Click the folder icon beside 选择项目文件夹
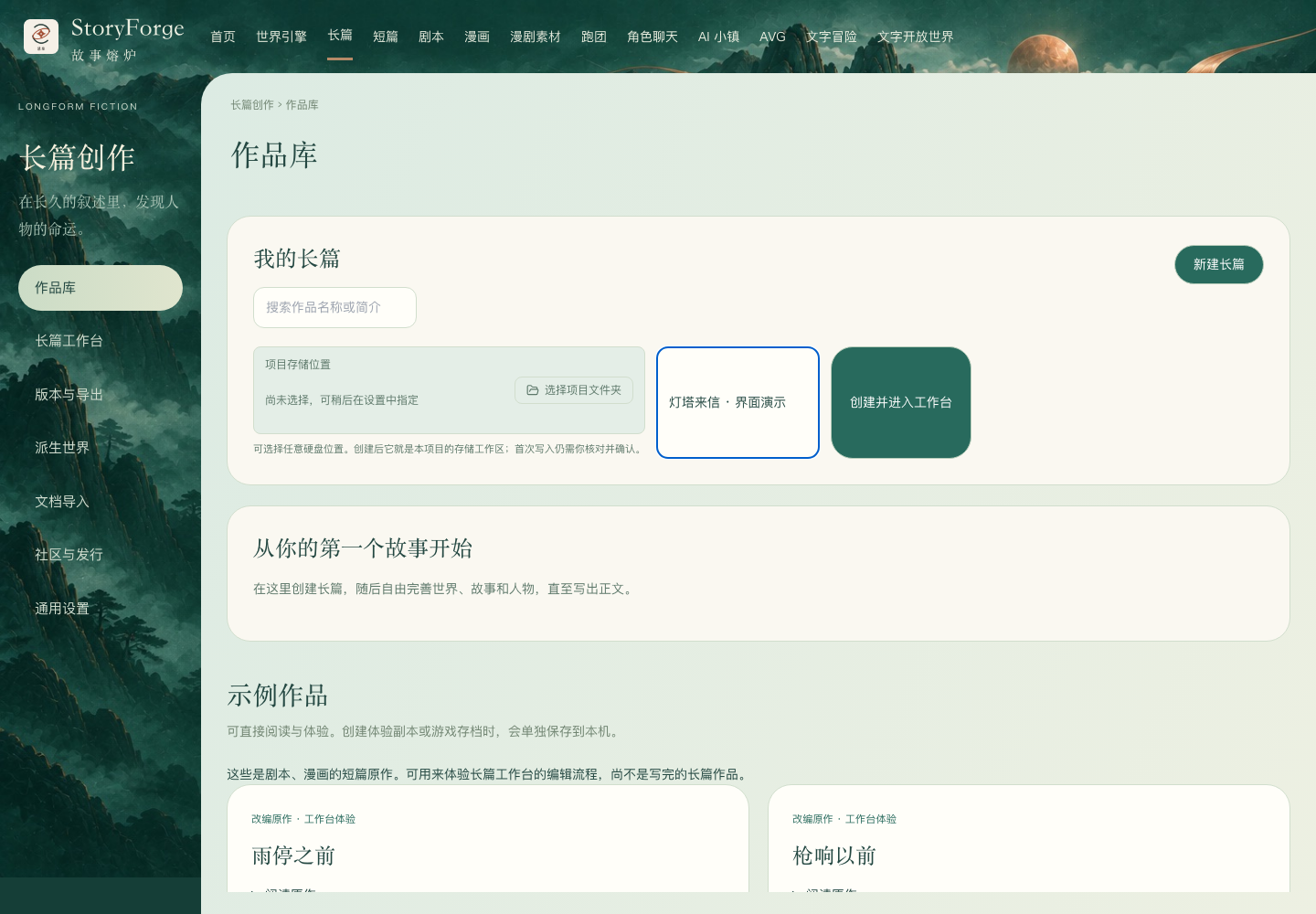The image size is (1316, 914). pyautogui.click(x=533, y=390)
